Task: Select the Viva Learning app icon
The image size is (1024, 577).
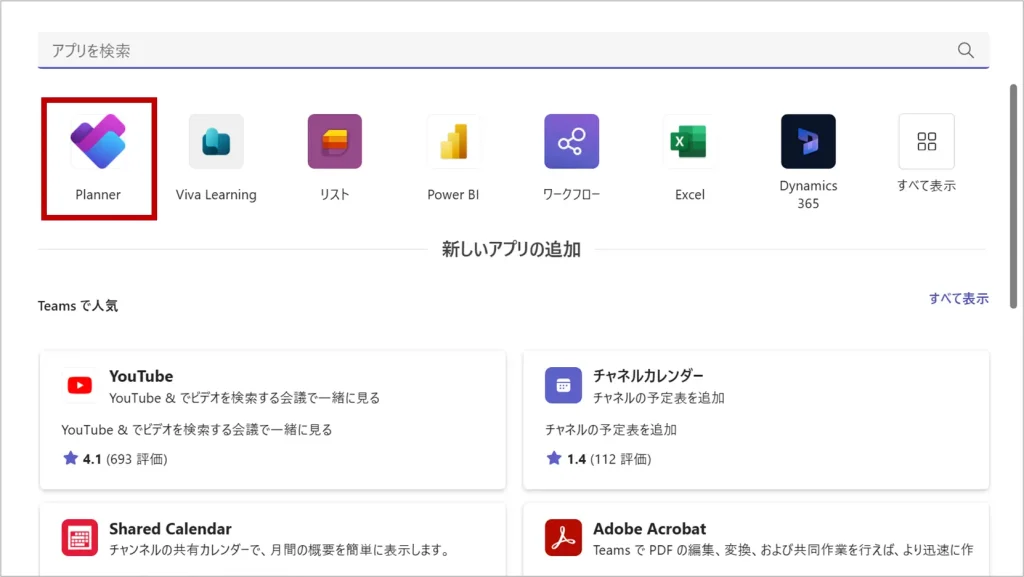Action: (216, 142)
